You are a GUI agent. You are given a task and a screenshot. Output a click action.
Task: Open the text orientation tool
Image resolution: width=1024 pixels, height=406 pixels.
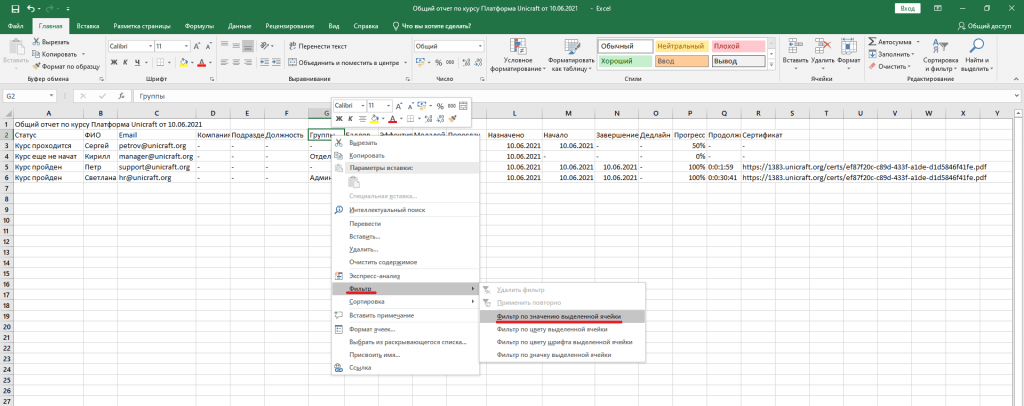pyautogui.click(x=266, y=46)
